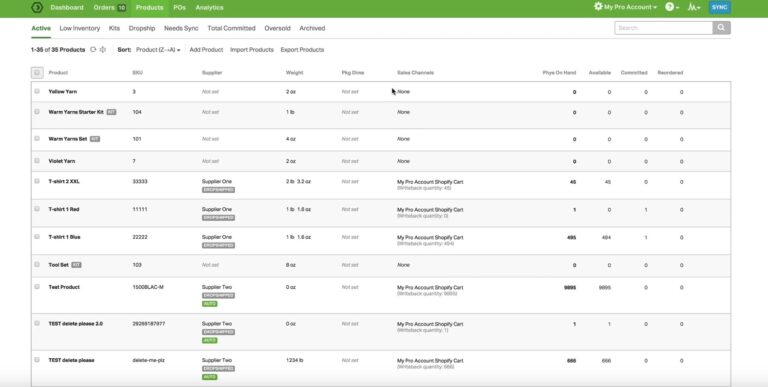Click the AUTO badge on TEST delete please row

[210, 377]
